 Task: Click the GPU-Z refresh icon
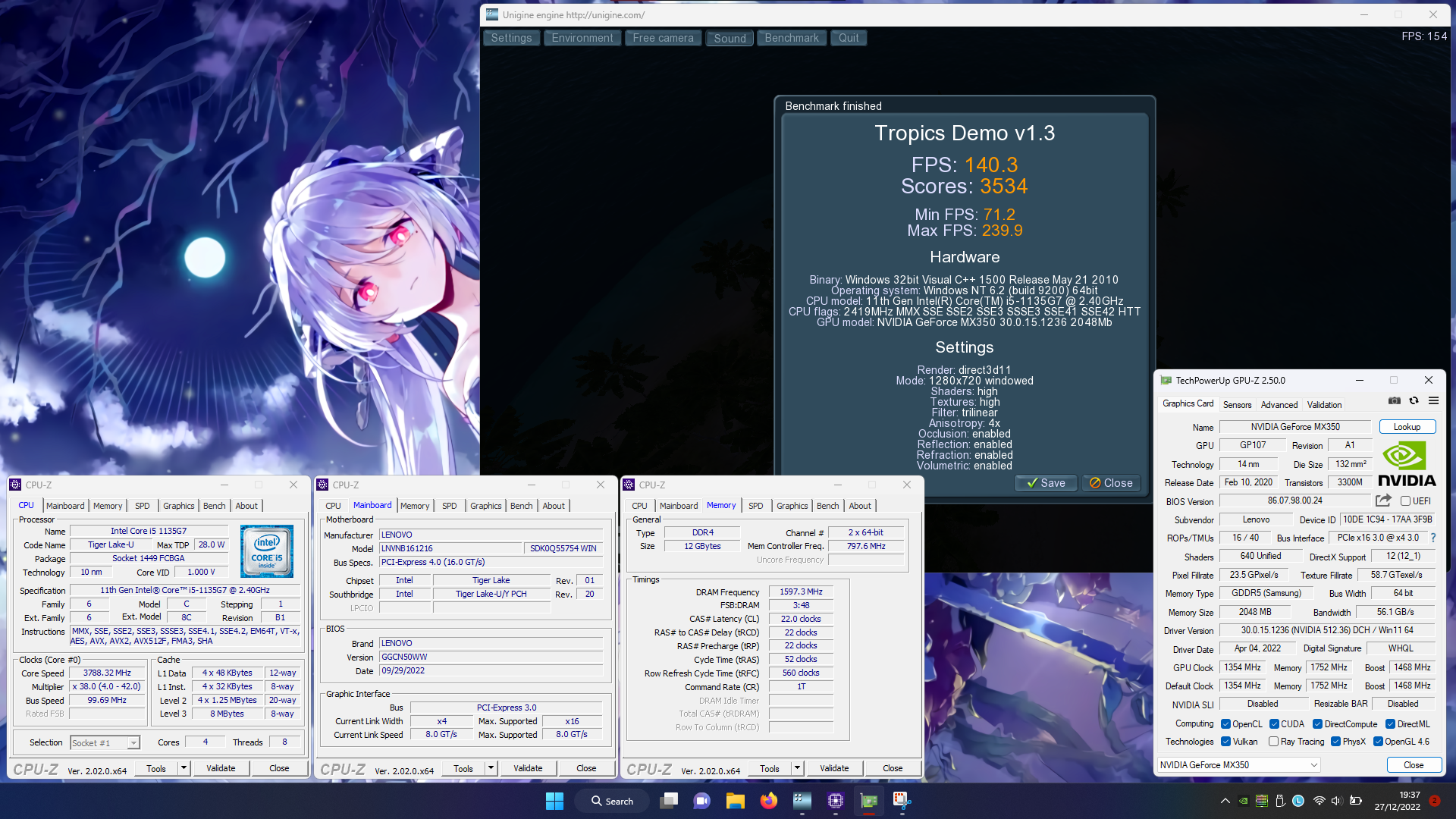(x=1414, y=401)
